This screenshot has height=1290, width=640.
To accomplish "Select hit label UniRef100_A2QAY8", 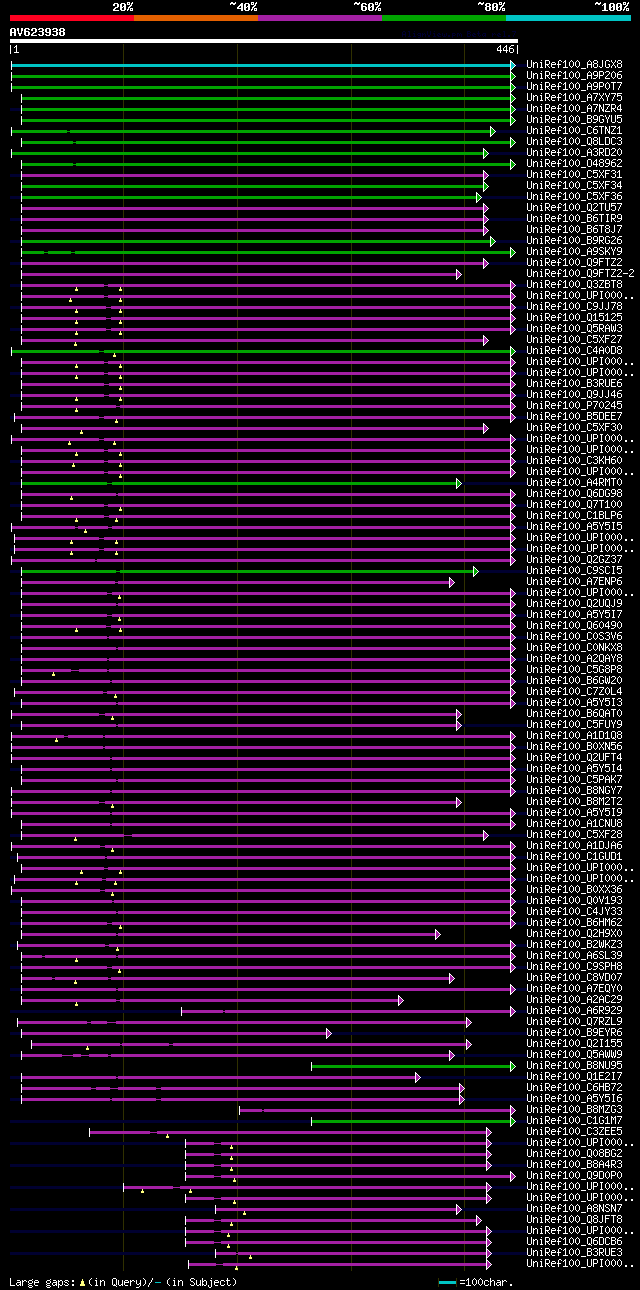I will [574, 658].
